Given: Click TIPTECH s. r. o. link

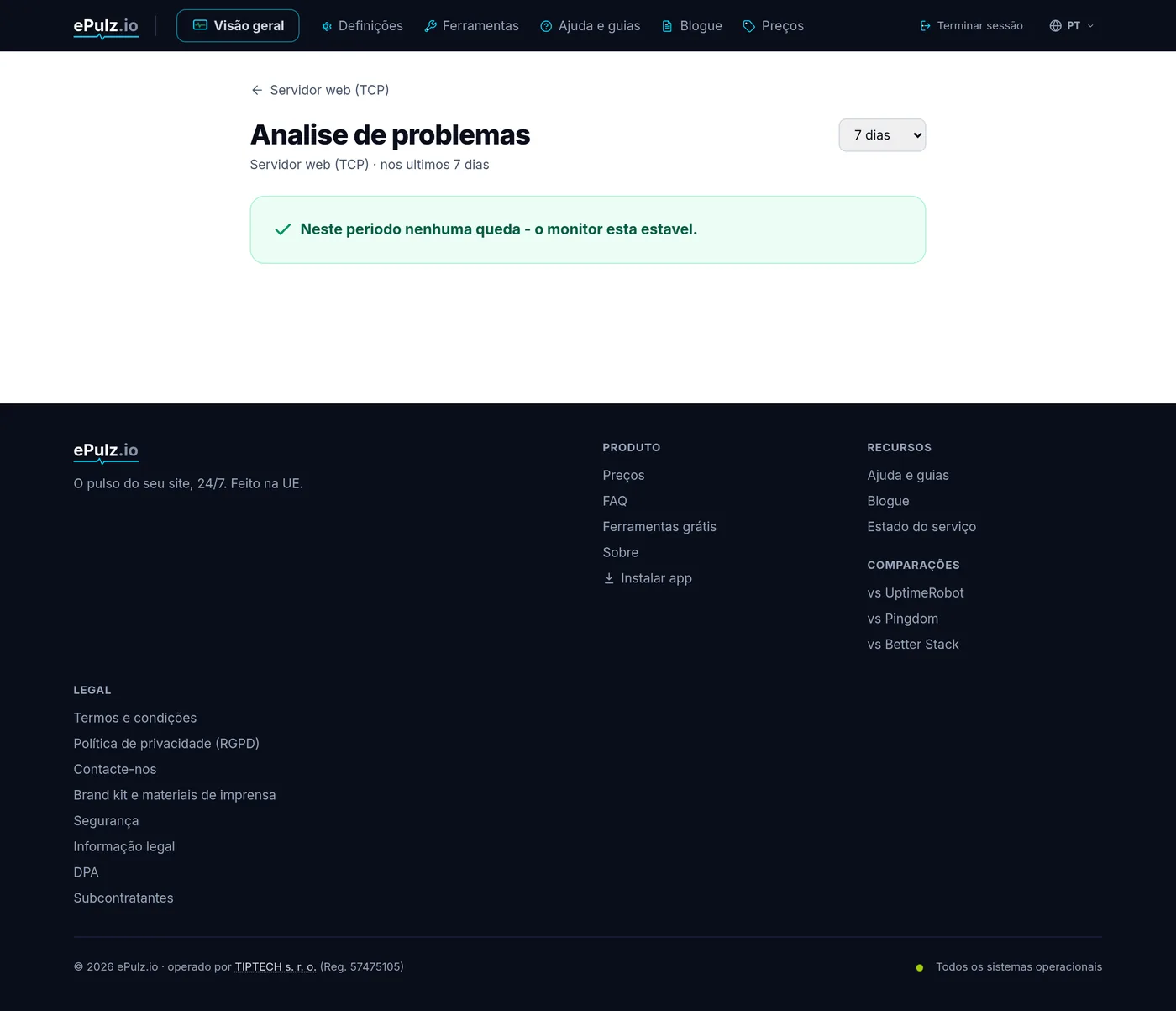Looking at the screenshot, I should 276,967.
